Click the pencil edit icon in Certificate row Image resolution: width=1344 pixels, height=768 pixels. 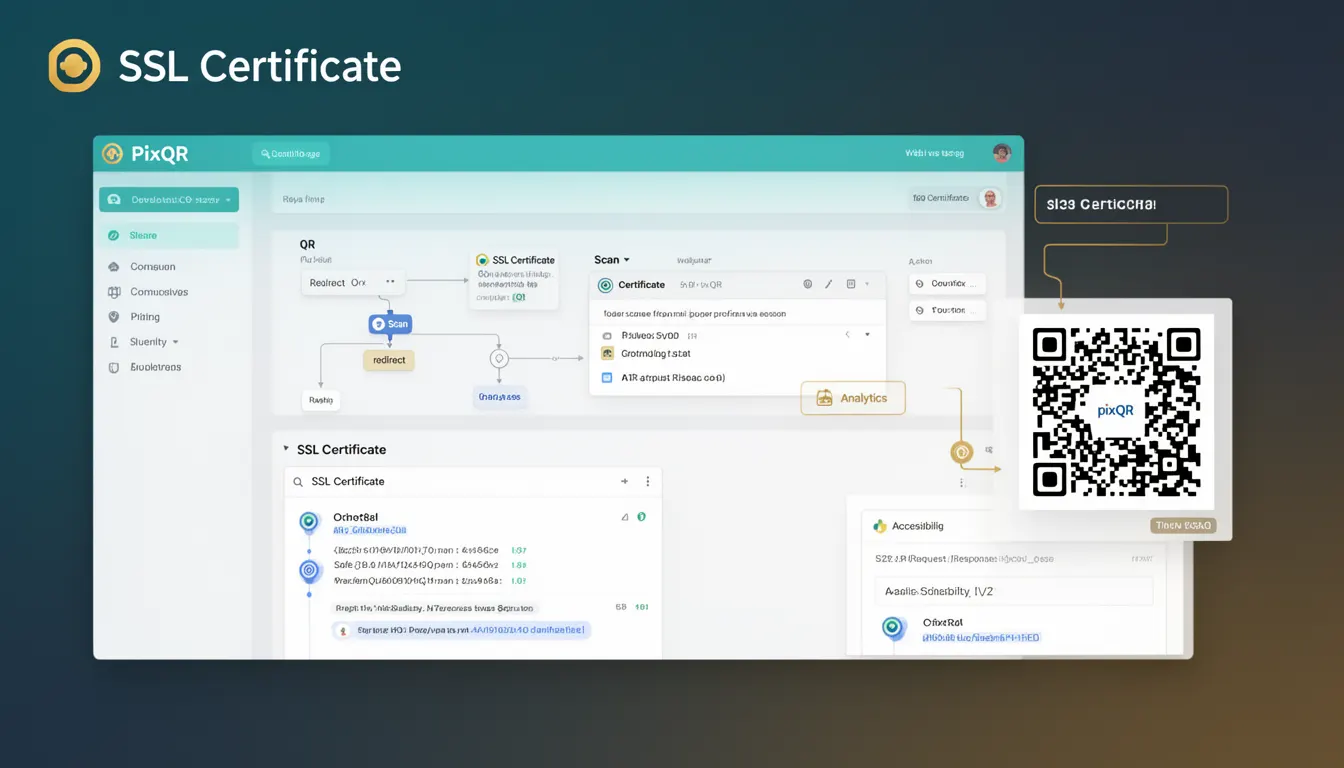[x=828, y=285]
